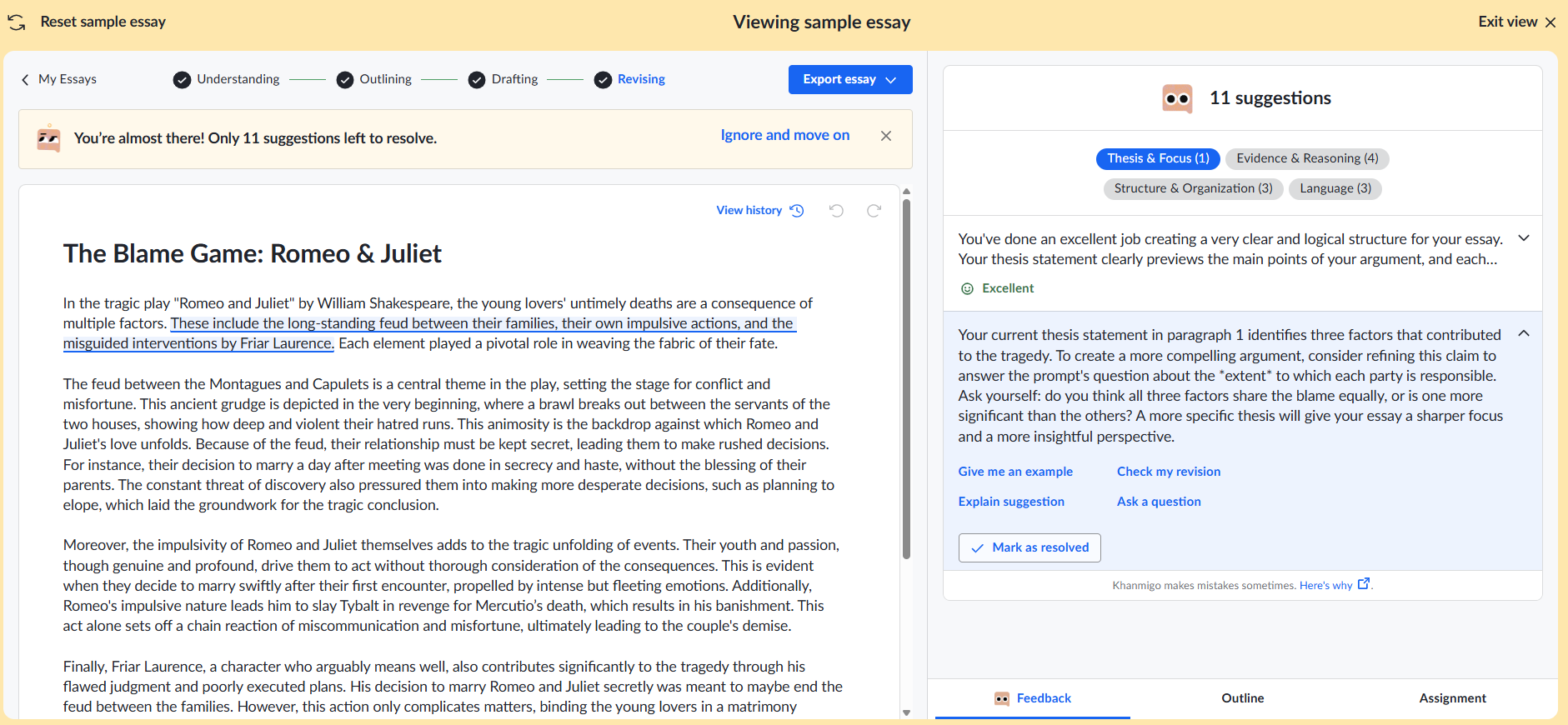
Task: Click Give me an example
Action: pos(1015,472)
